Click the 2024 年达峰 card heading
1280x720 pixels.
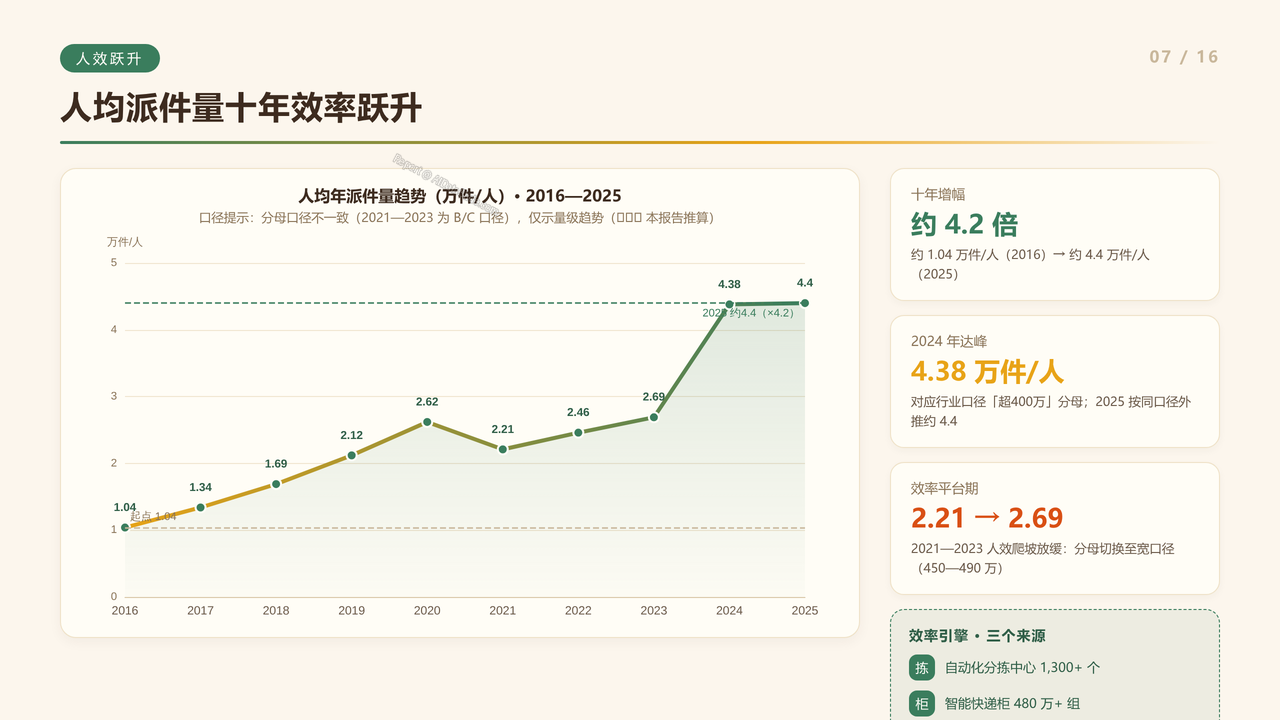pos(949,341)
